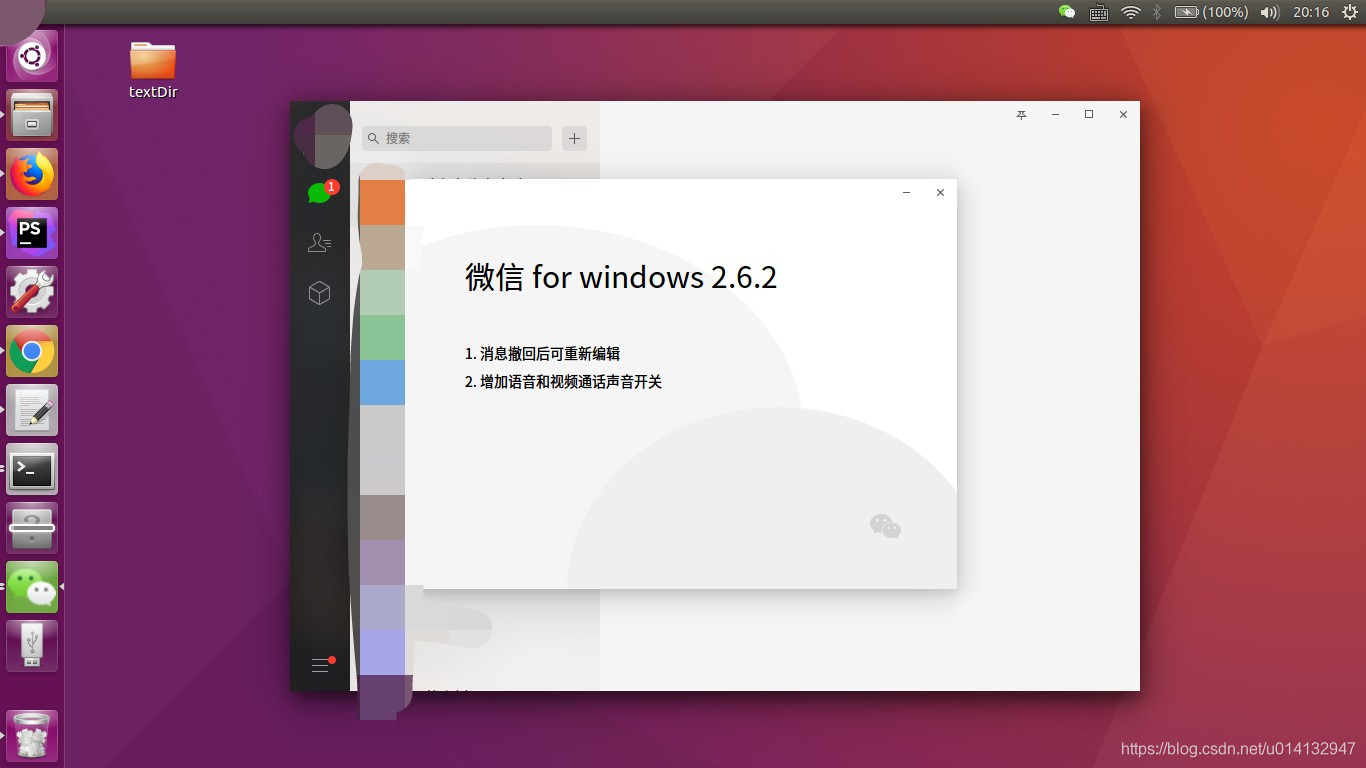Launch Files manager from the launcher
Screen dimensions: 1366x768
point(32,115)
